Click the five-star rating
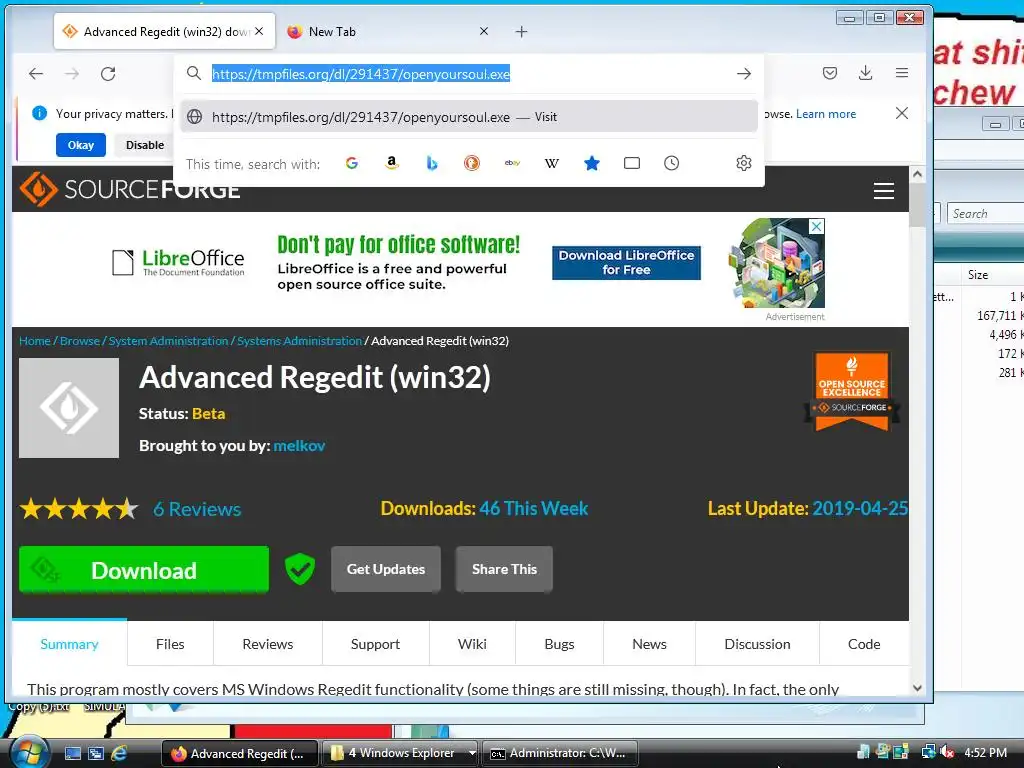Image resolution: width=1024 pixels, height=768 pixels. click(x=79, y=509)
